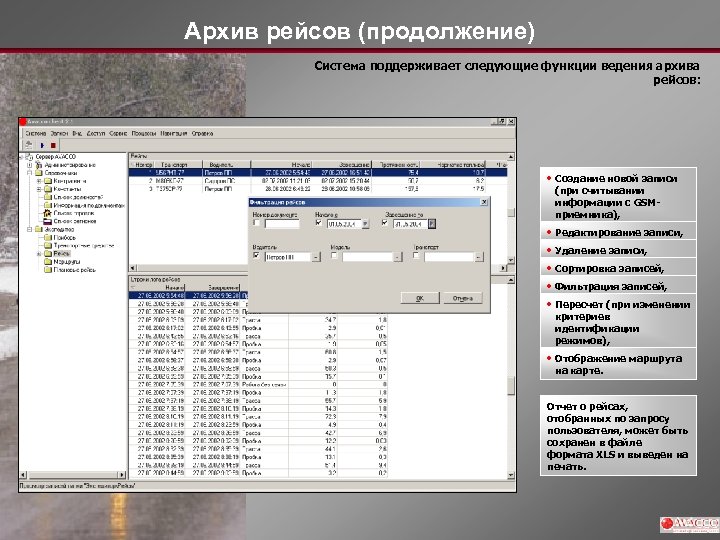Open the Завершение по date dropdown
This screenshot has height=540, width=720.
coord(432,224)
